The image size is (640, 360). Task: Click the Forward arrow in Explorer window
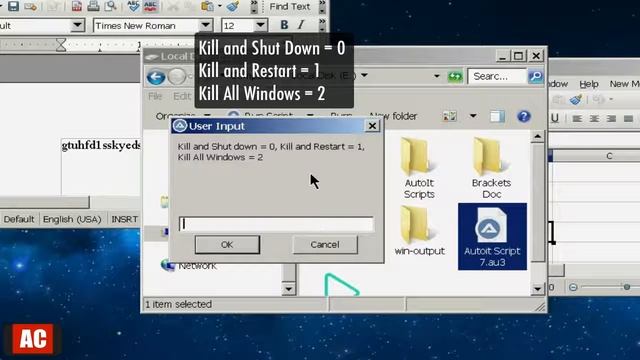tap(177, 77)
